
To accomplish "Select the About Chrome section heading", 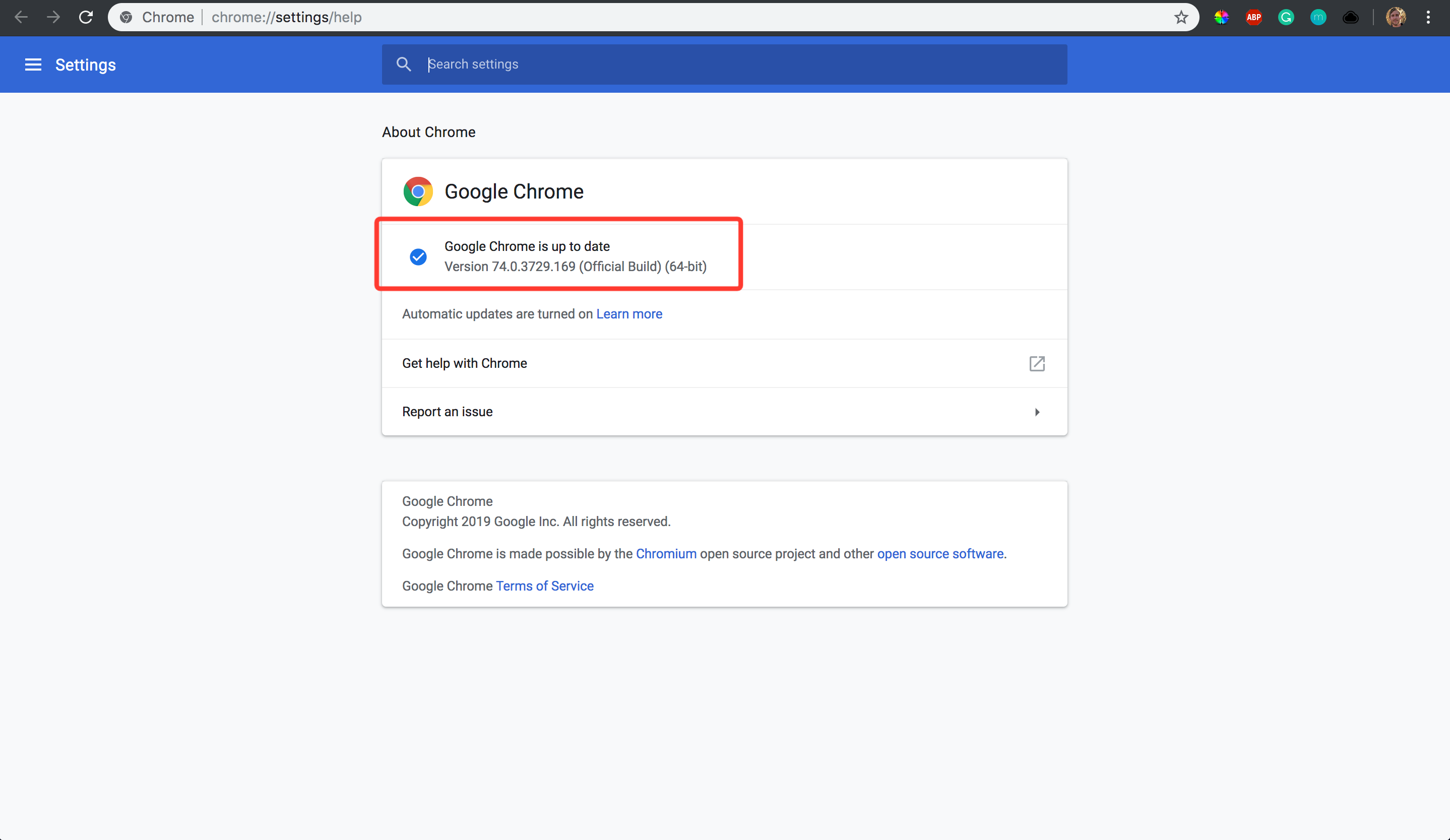I will pos(428,131).
